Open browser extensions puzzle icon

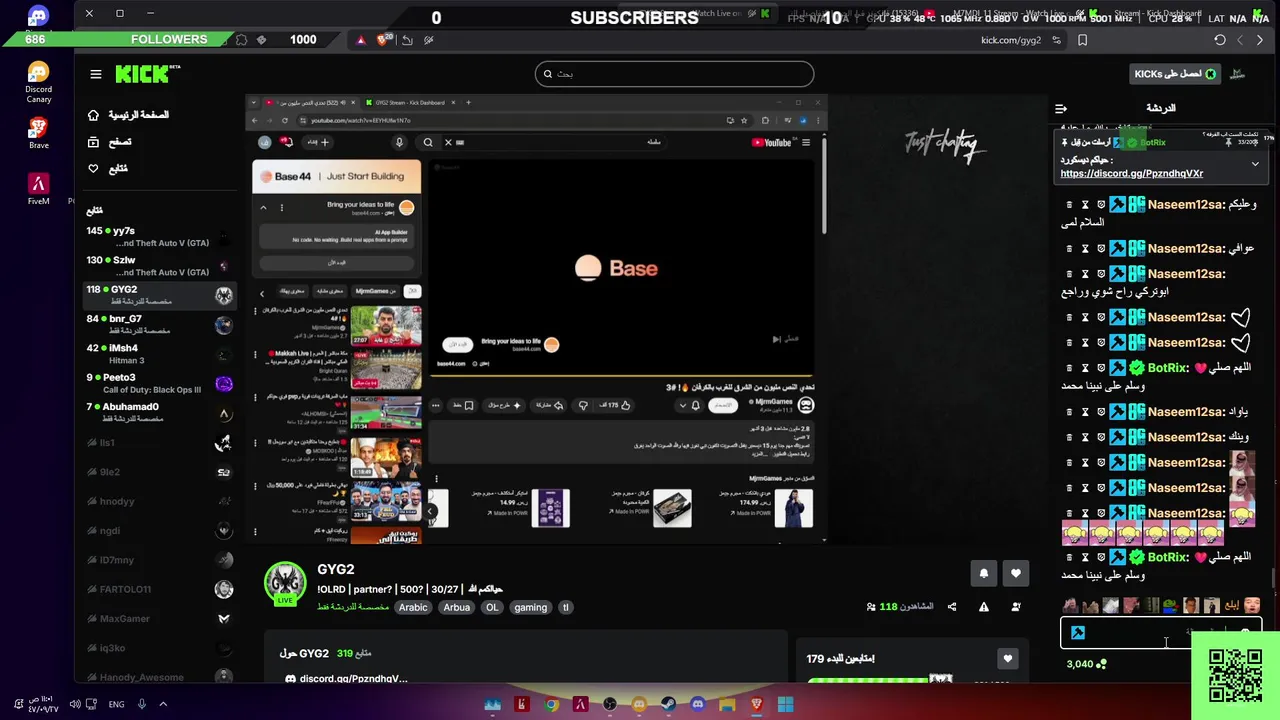click(240, 40)
